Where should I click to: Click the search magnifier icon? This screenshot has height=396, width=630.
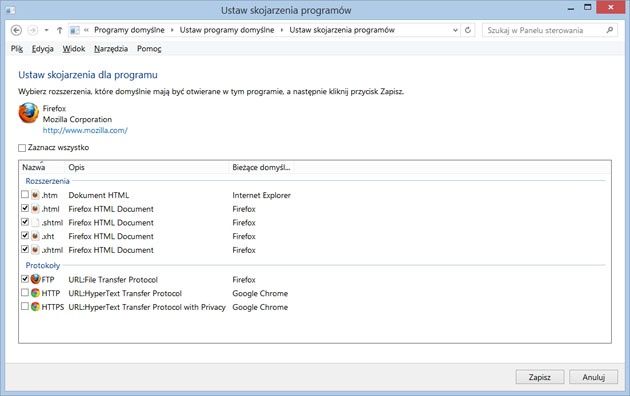tap(610, 30)
